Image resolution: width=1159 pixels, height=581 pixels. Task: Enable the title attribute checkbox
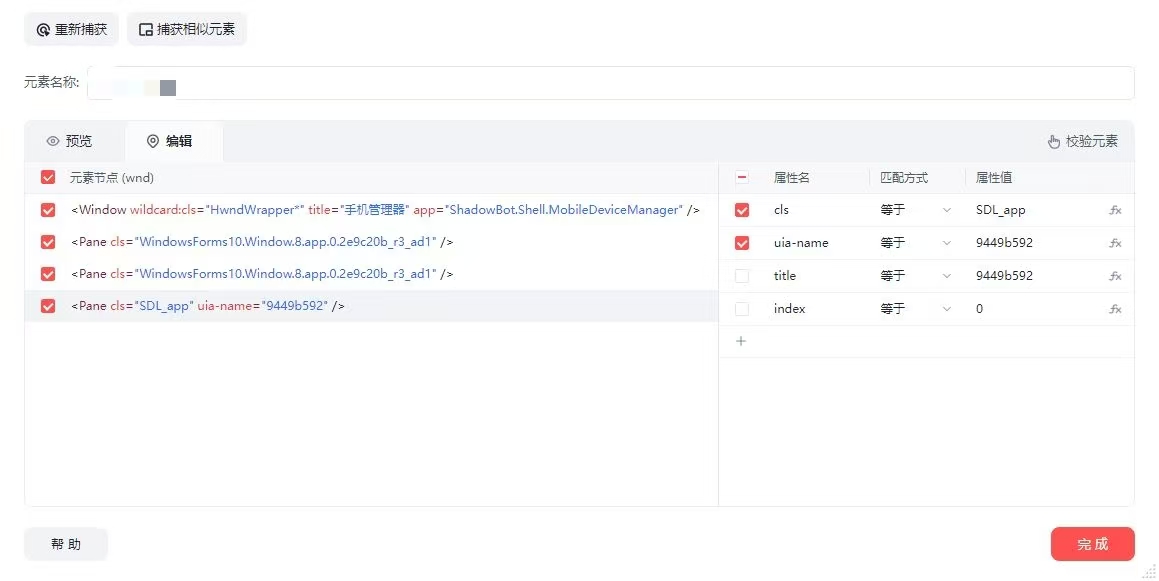pos(741,276)
